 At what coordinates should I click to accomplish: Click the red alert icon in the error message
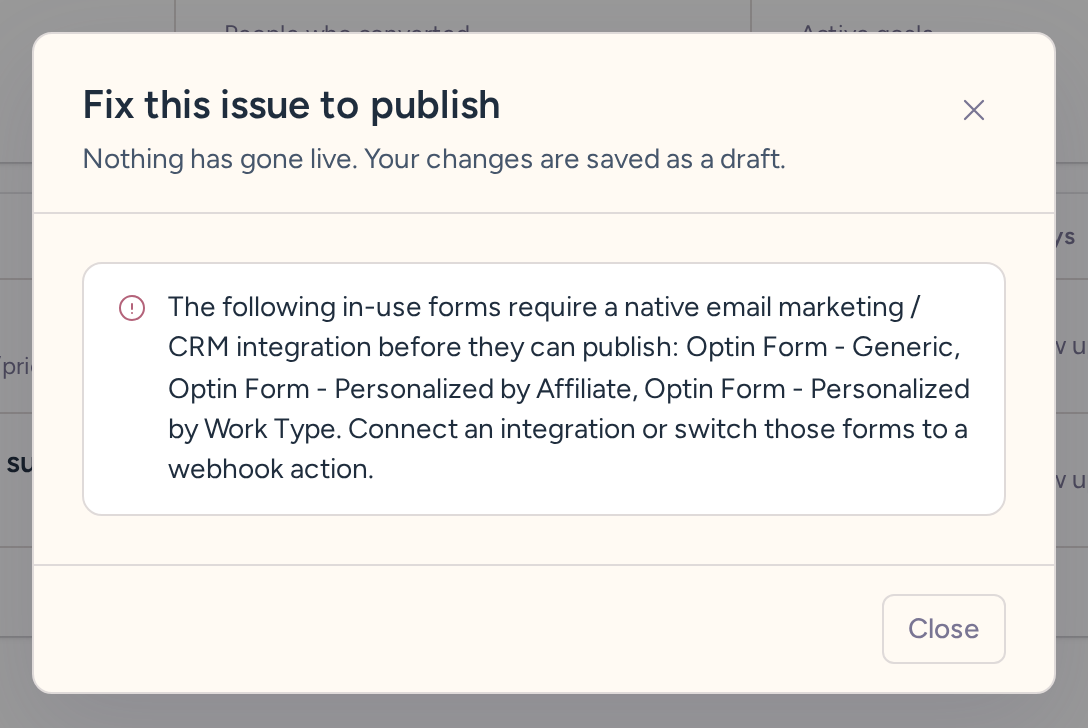[132, 307]
